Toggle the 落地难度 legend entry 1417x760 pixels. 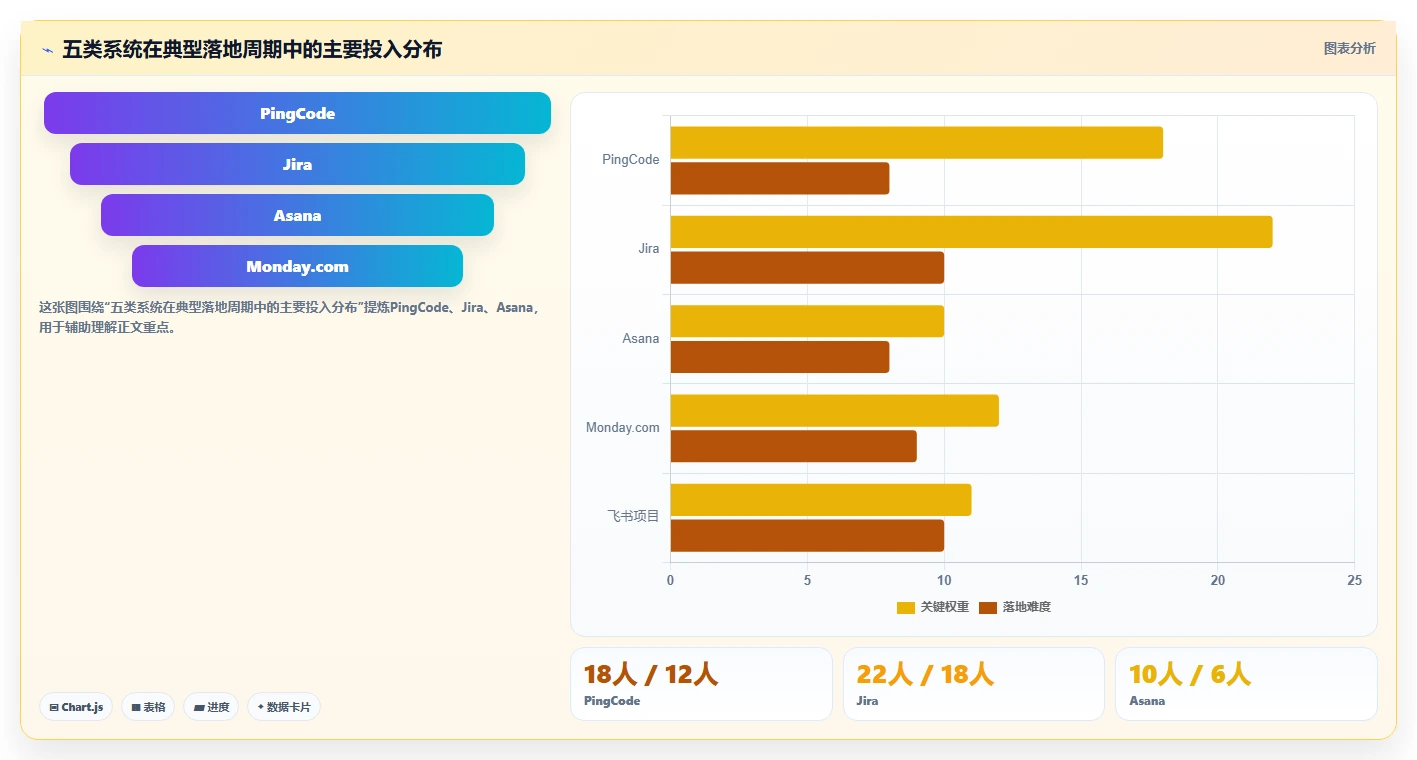tap(1015, 607)
